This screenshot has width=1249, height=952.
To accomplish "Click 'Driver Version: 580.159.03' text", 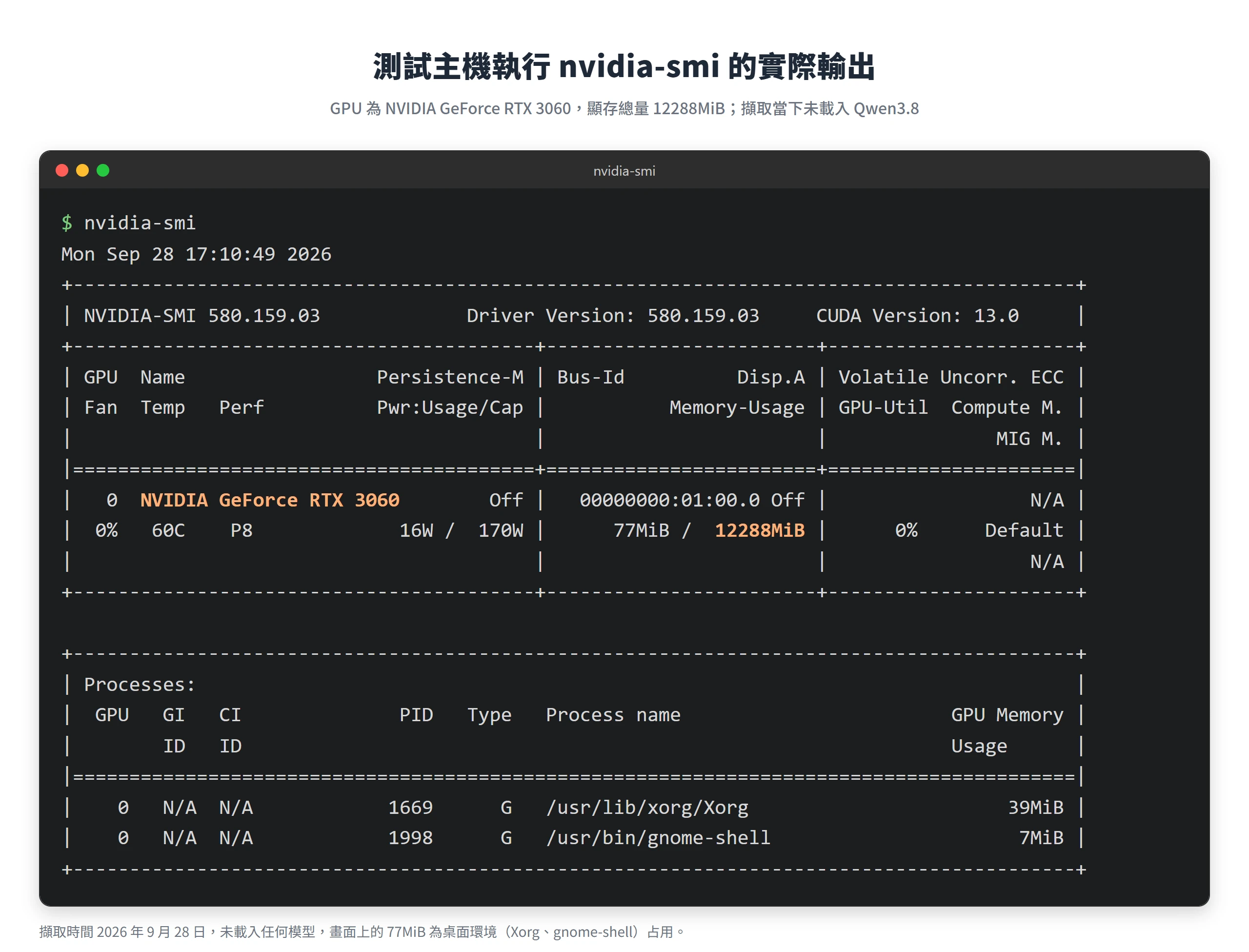I will [x=613, y=316].
